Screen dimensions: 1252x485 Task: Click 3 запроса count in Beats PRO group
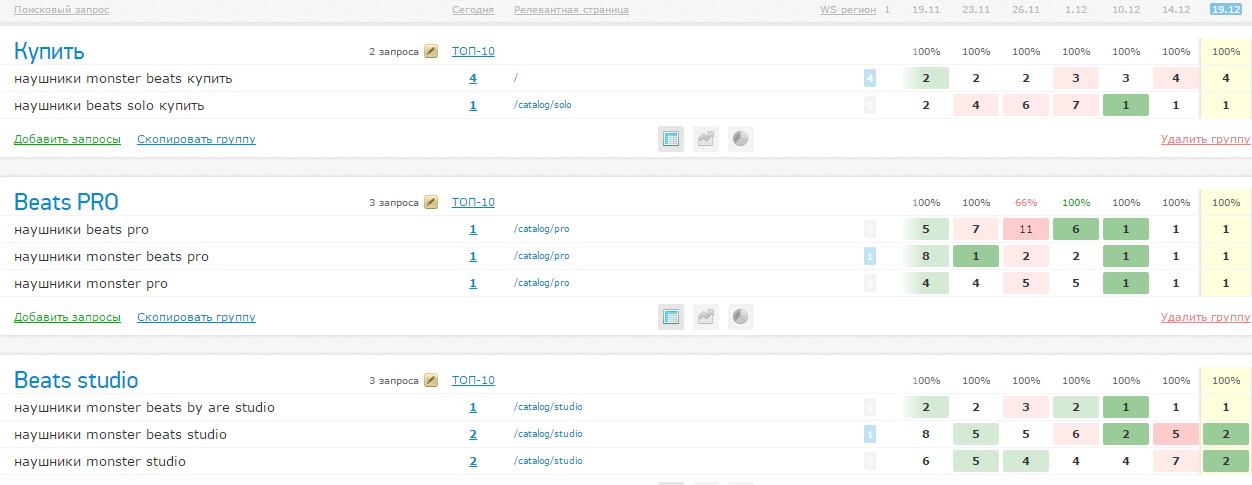click(393, 202)
